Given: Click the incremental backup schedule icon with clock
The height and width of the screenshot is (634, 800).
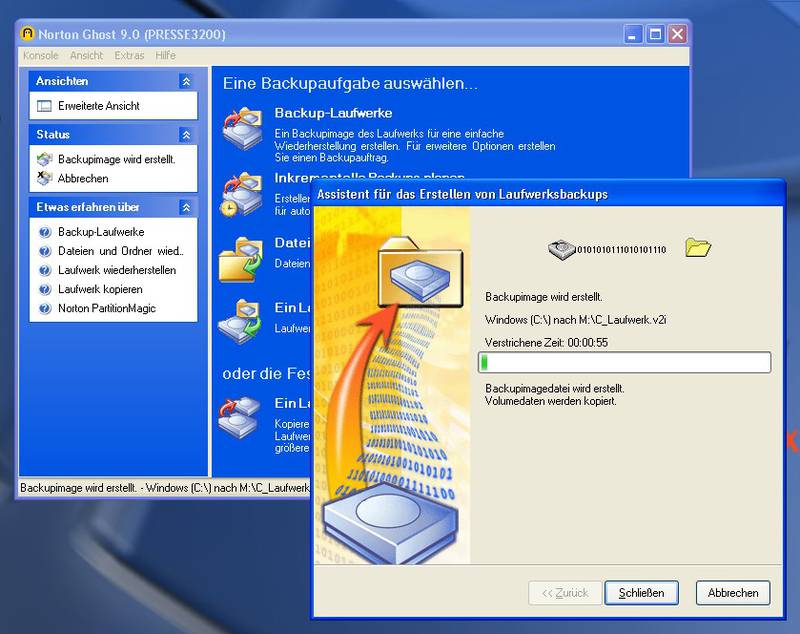Looking at the screenshot, I should click(x=241, y=194).
